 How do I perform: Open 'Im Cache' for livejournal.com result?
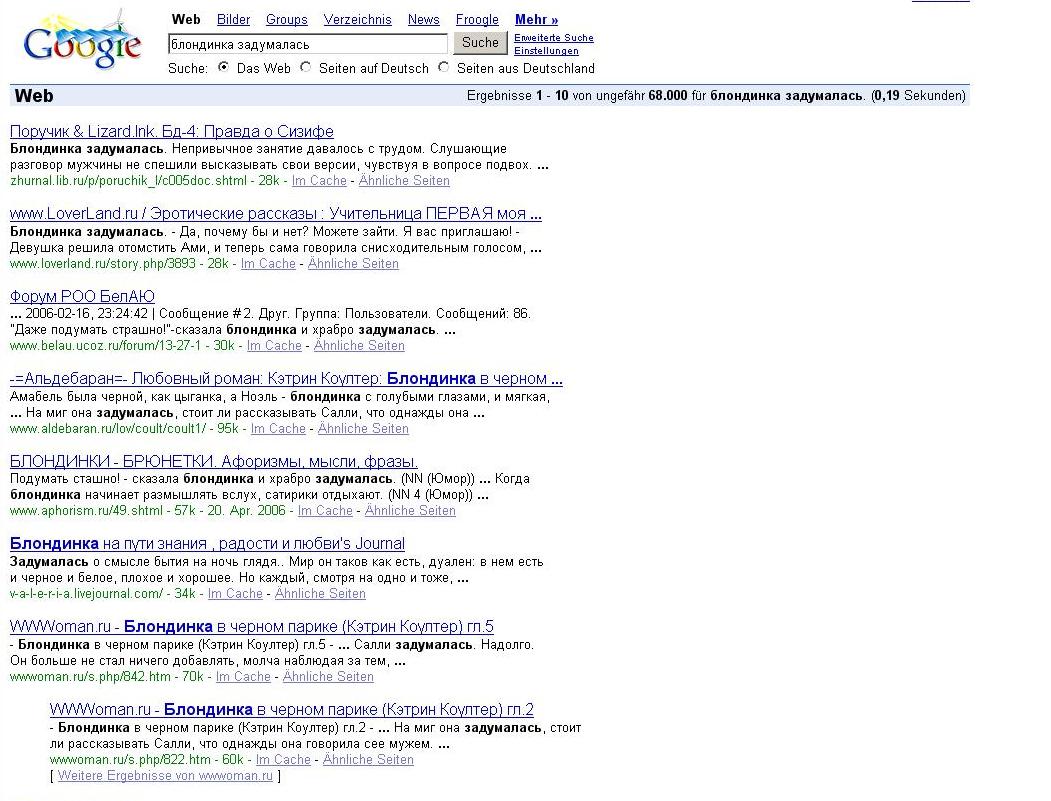click(235, 593)
